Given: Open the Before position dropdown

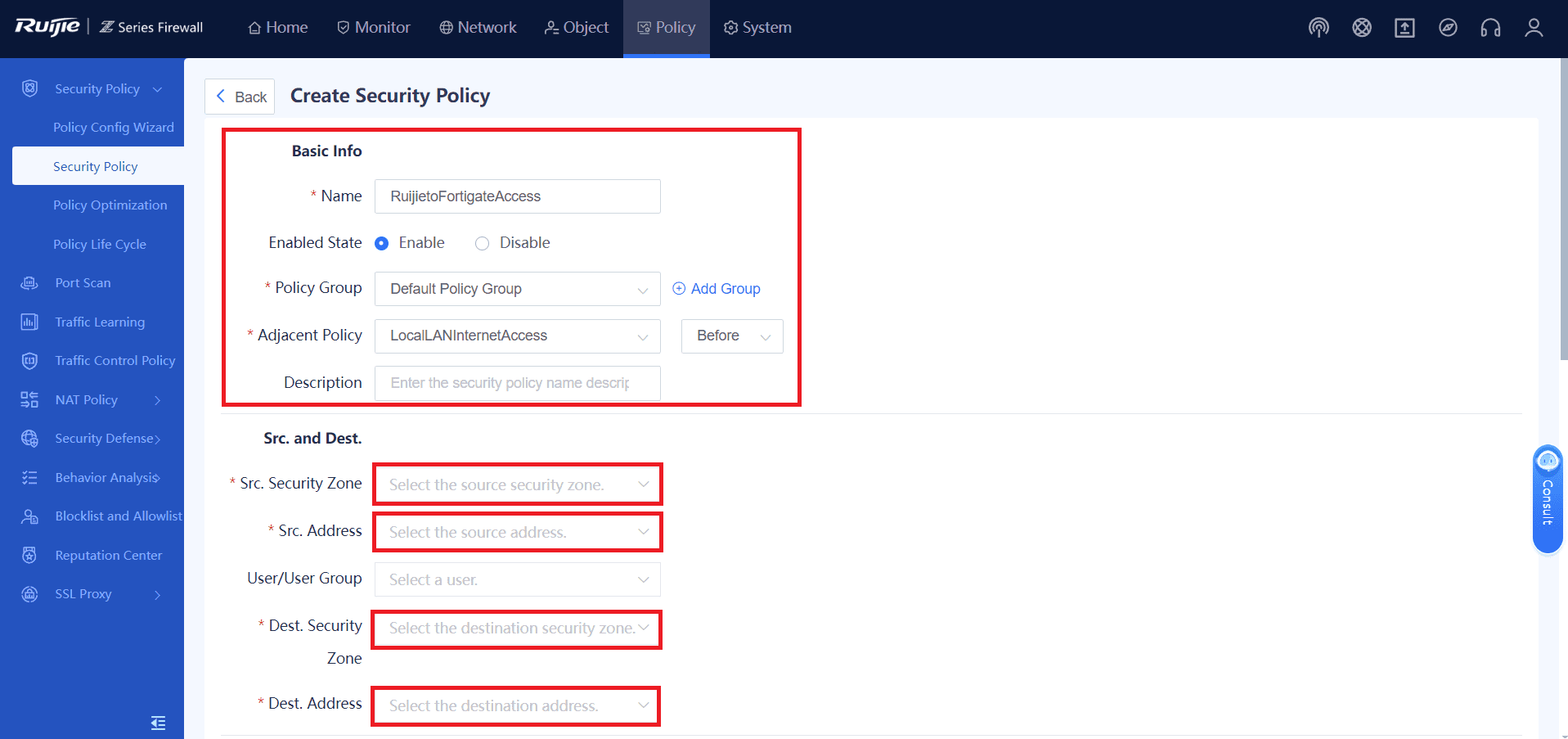Looking at the screenshot, I should (732, 336).
